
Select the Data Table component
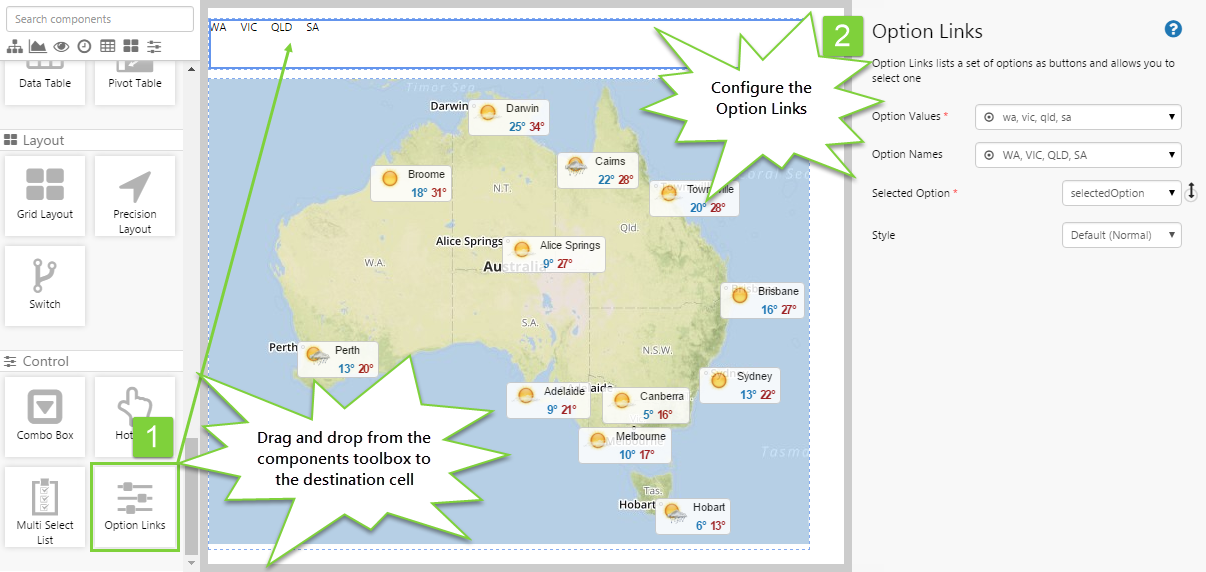click(x=45, y=82)
